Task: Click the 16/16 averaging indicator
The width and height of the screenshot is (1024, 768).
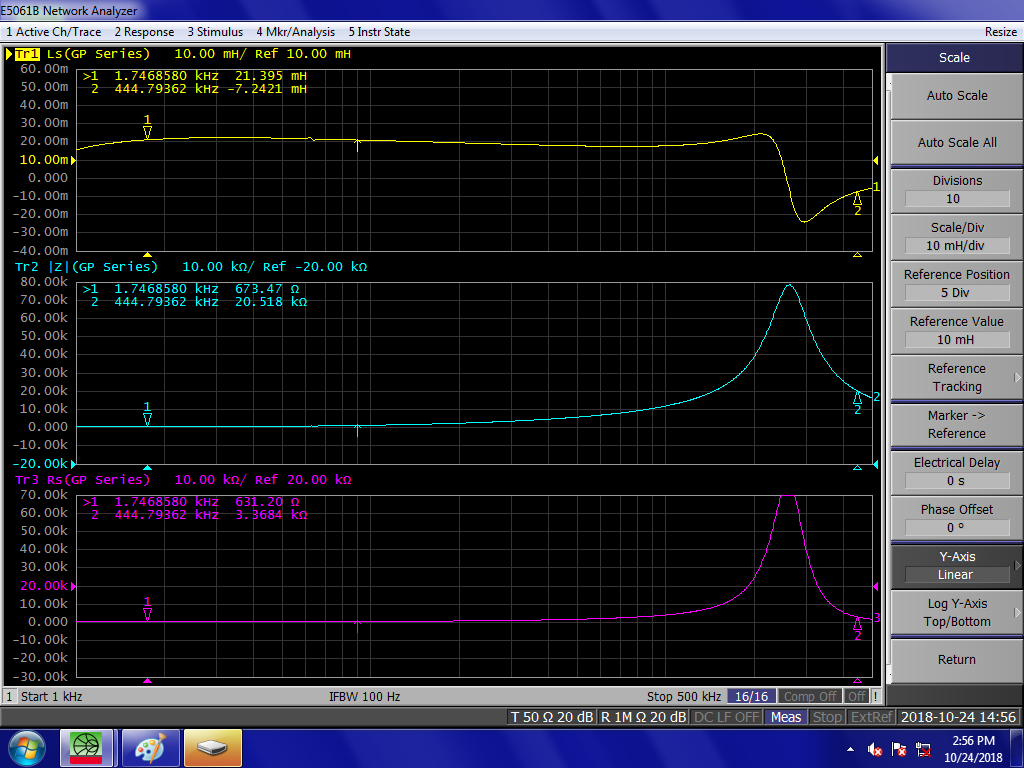Action: pyautogui.click(x=752, y=696)
